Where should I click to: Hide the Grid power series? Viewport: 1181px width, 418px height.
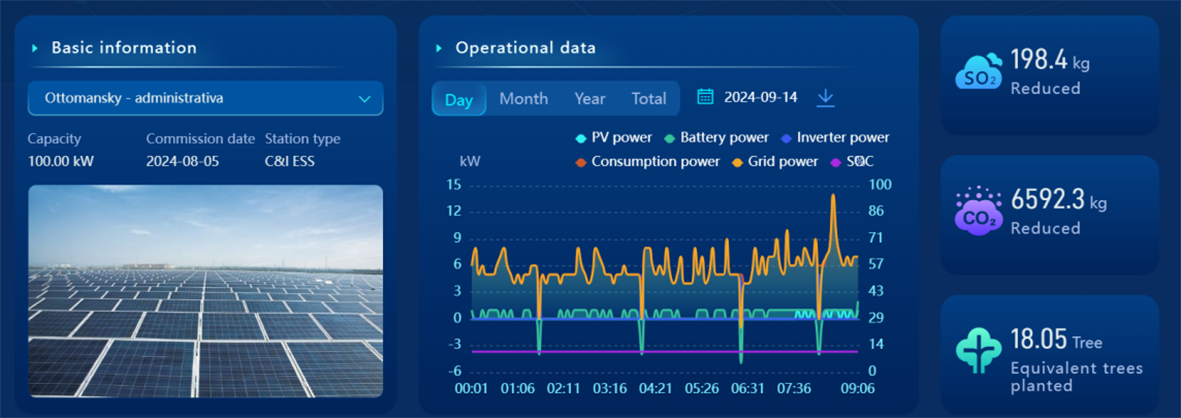click(774, 161)
